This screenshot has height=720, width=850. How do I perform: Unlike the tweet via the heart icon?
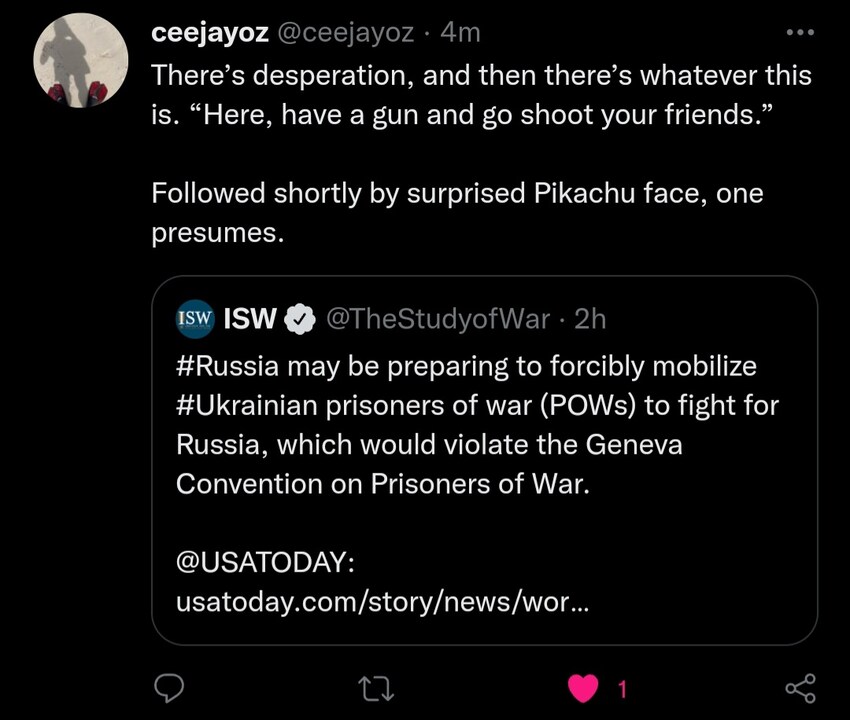(x=584, y=688)
